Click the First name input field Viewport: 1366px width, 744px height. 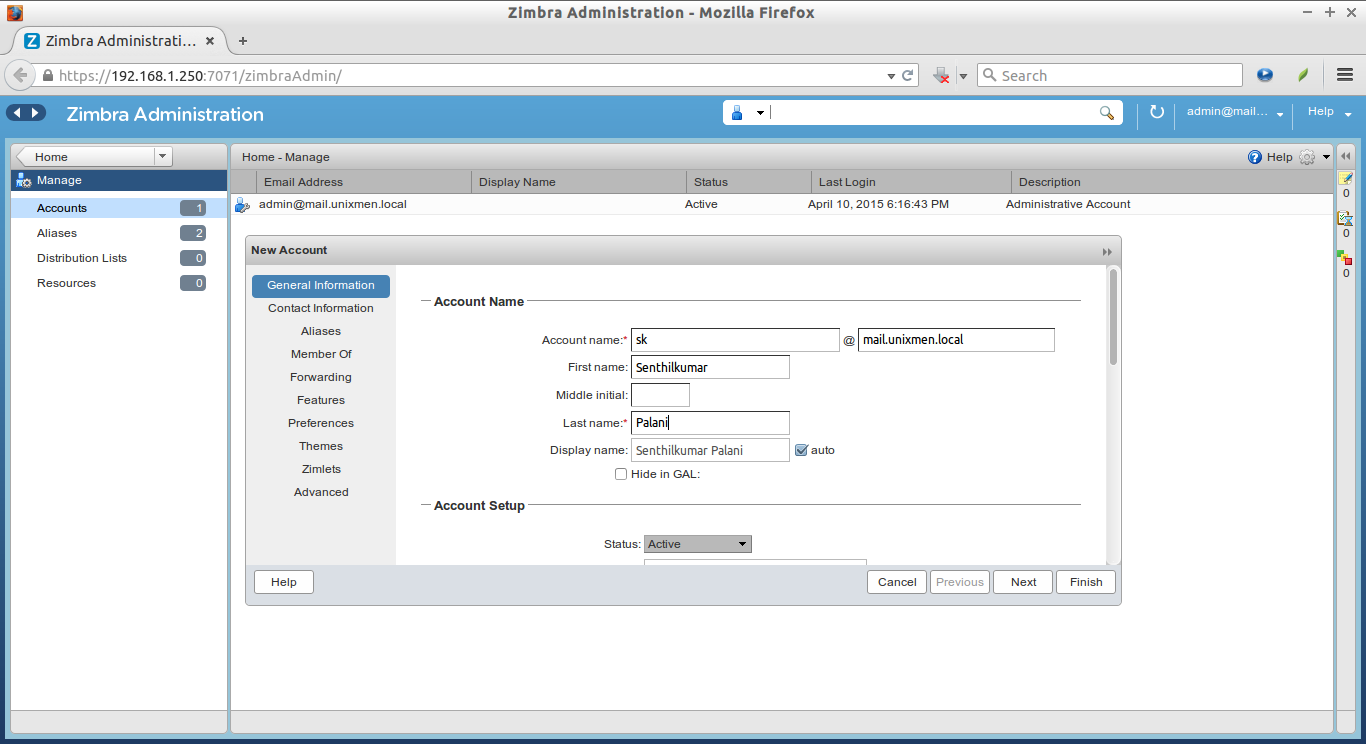click(x=710, y=367)
